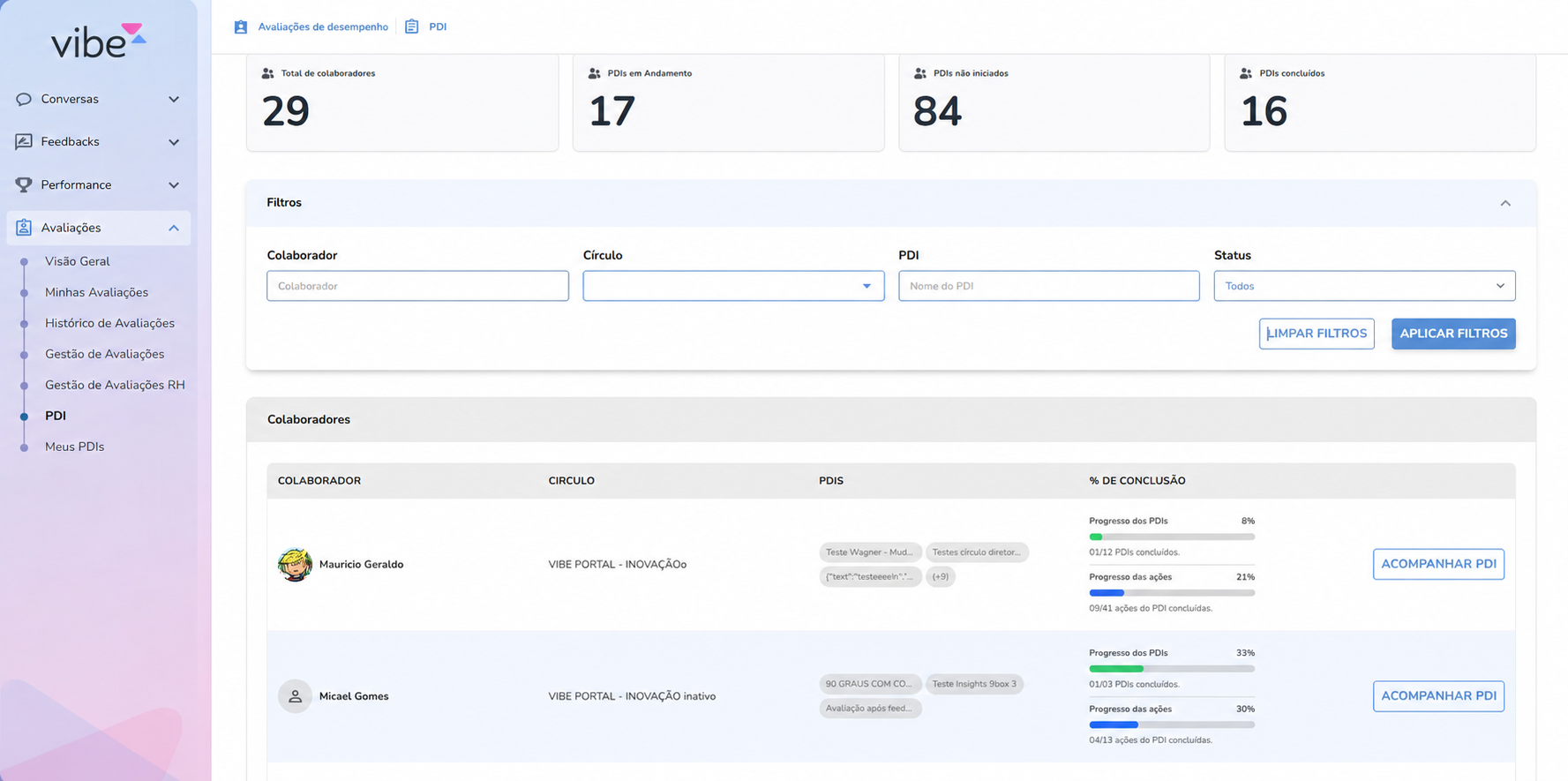
Task: Click the Feedbacks sidebar icon
Action: tap(24, 141)
